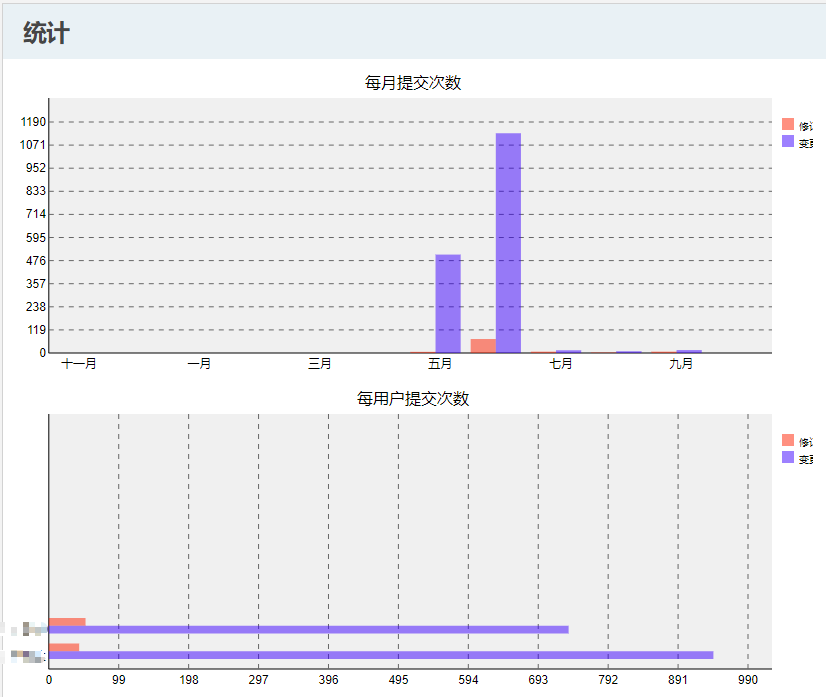Click the 每月提交次数 chart title
The image size is (826, 697).
(x=413, y=83)
